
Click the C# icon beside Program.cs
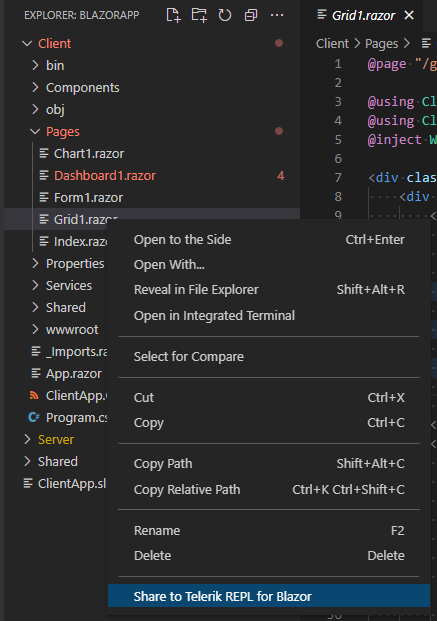coord(34,417)
